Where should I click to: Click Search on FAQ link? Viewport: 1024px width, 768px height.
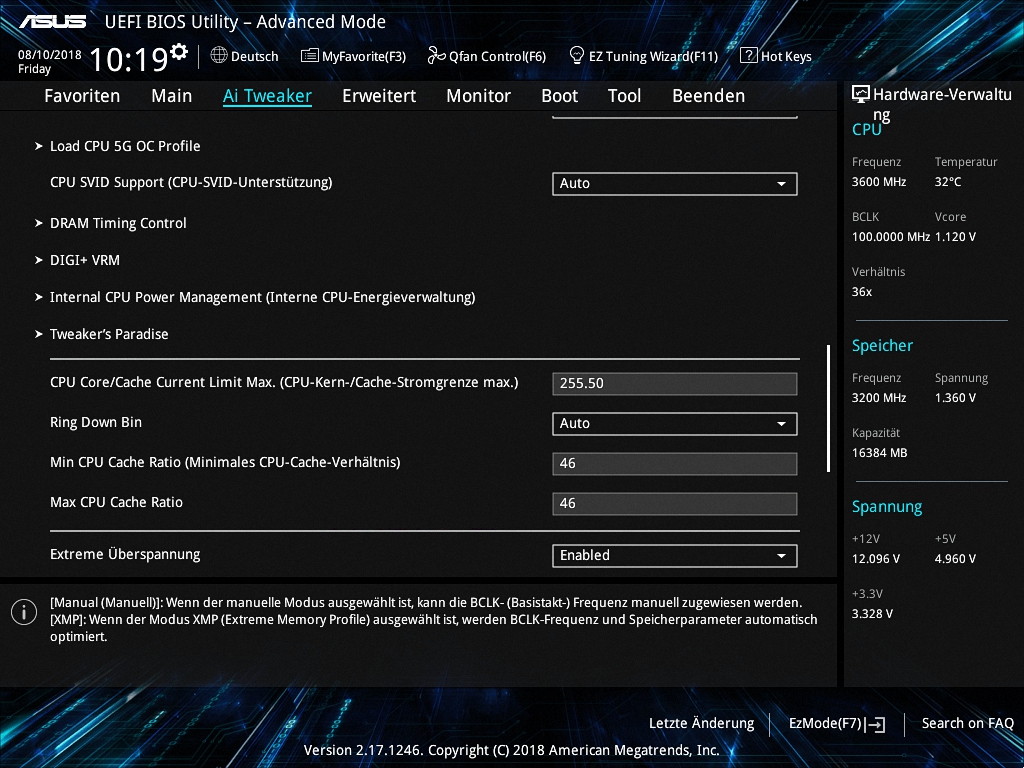coord(967,724)
